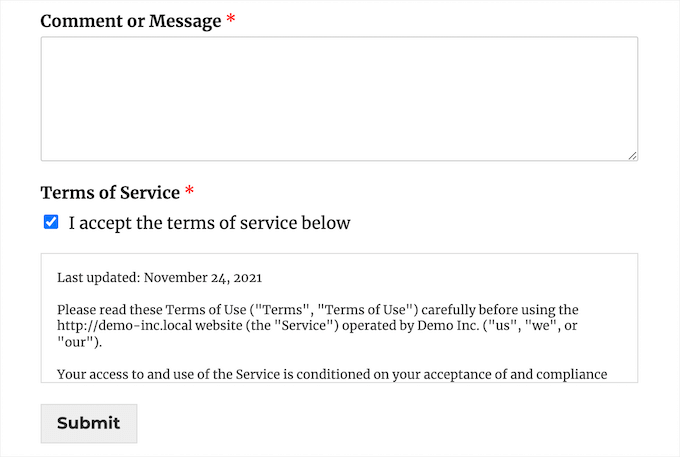The image size is (680, 457).
Task: Click the red asterisk beside Terms of Service
Action: (189, 190)
